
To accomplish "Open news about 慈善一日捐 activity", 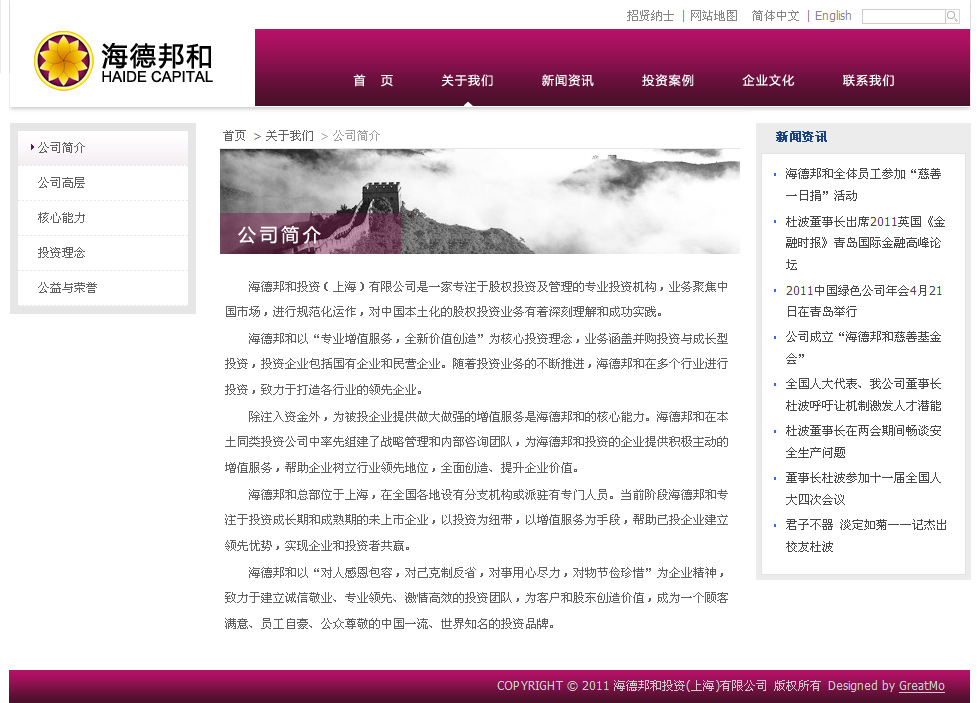I will (x=863, y=185).
